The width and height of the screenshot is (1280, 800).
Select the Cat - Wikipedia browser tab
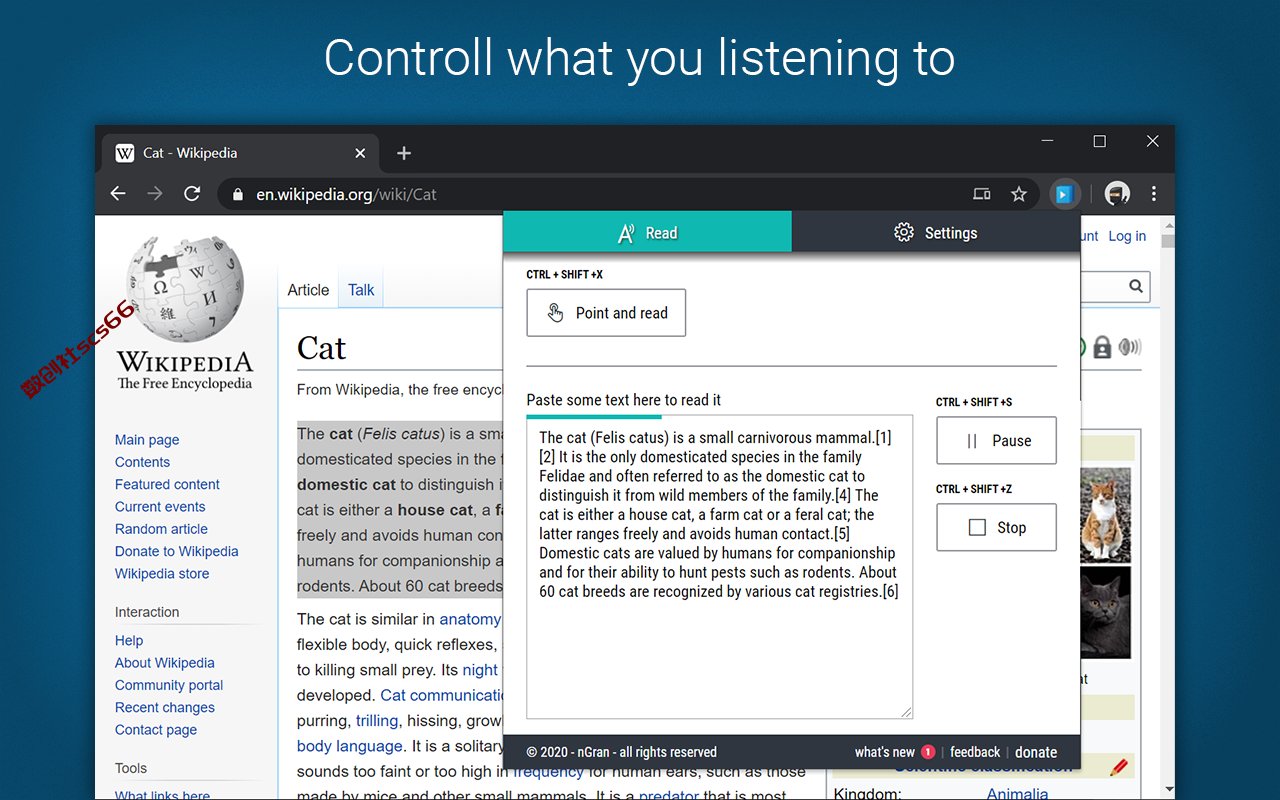(240, 153)
